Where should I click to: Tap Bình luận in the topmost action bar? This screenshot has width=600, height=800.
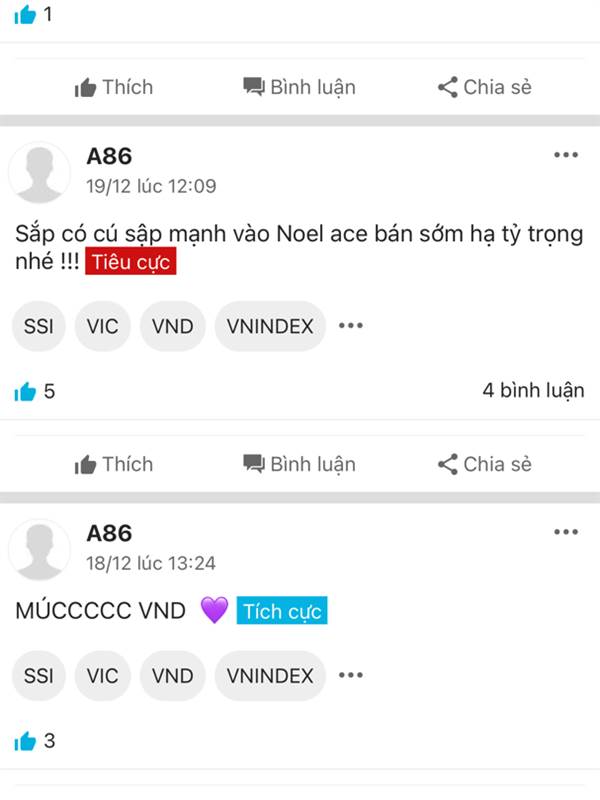click(299, 87)
